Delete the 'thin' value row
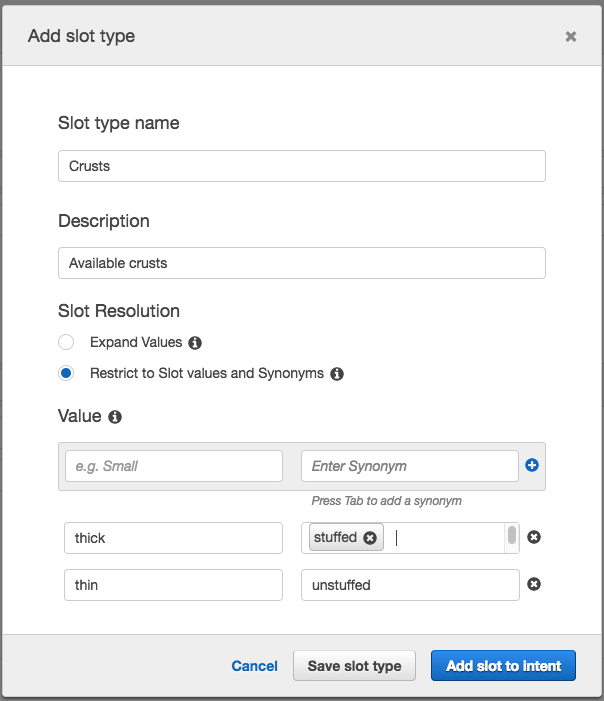Viewport: 604px width, 701px height. click(x=534, y=585)
